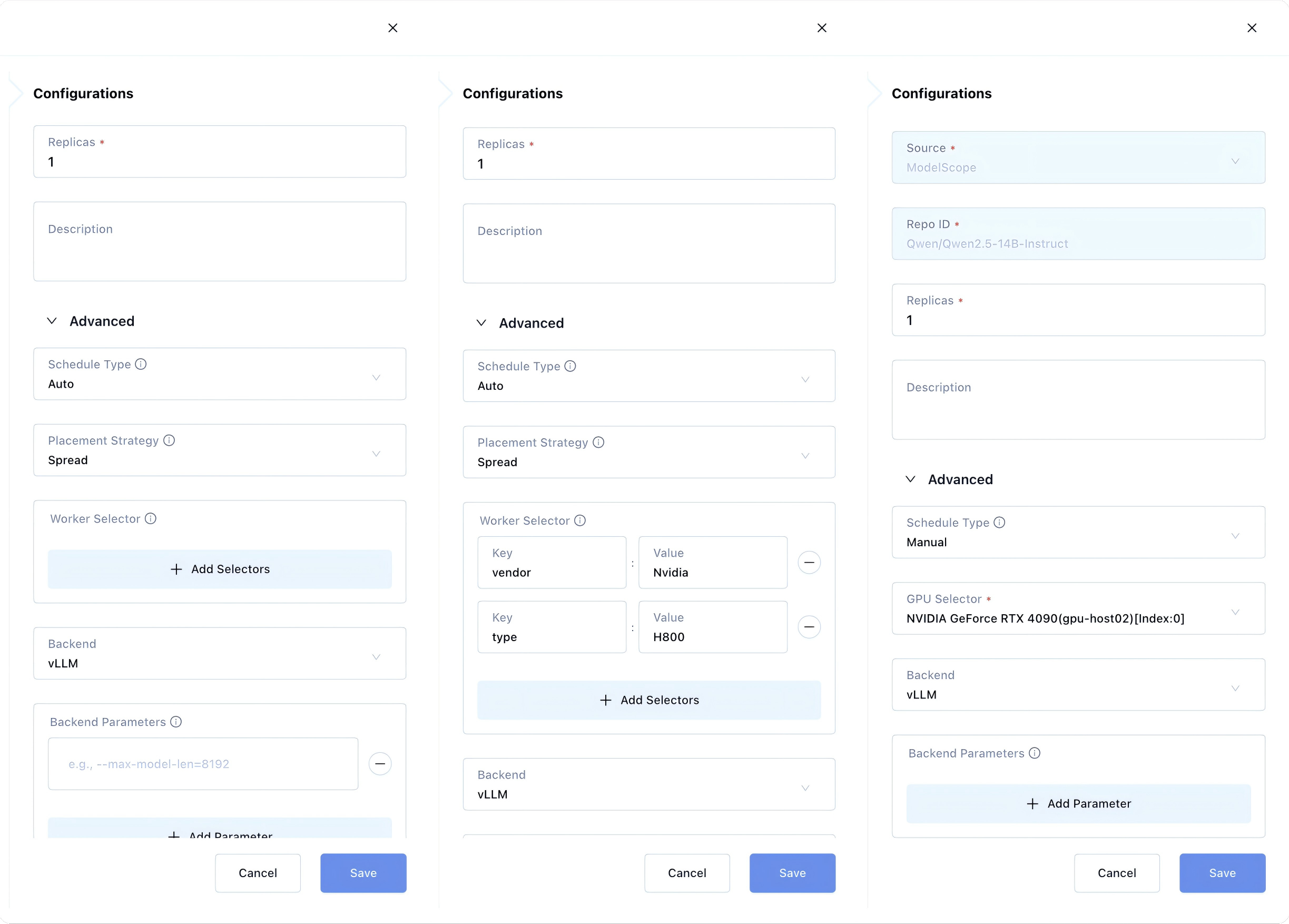Remove the vendor Nvidia selector row
The image size is (1289, 924).
[809, 563]
